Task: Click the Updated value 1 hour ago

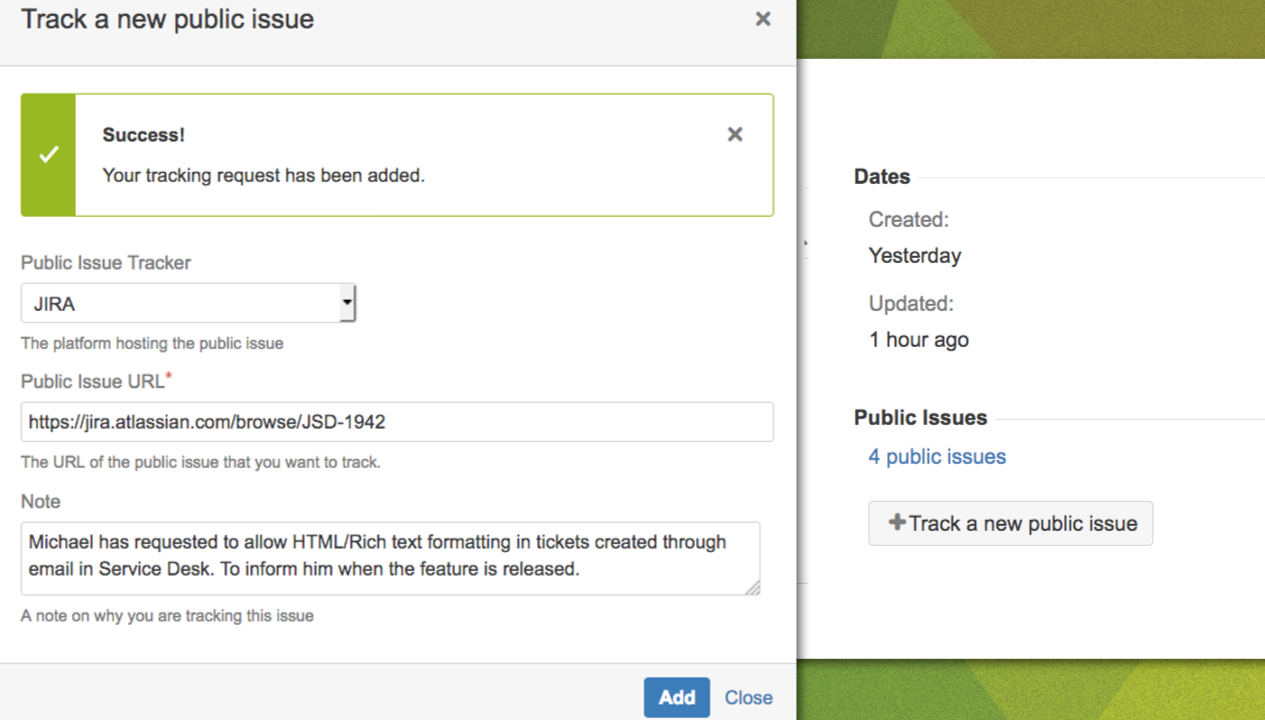Action: [919, 340]
